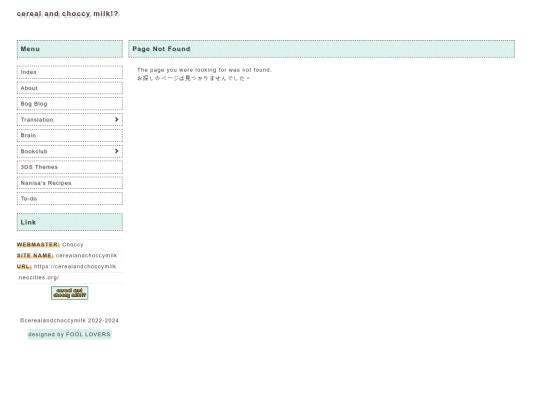
Task: Select the Choccy webmaster name text
Action: click(73, 245)
